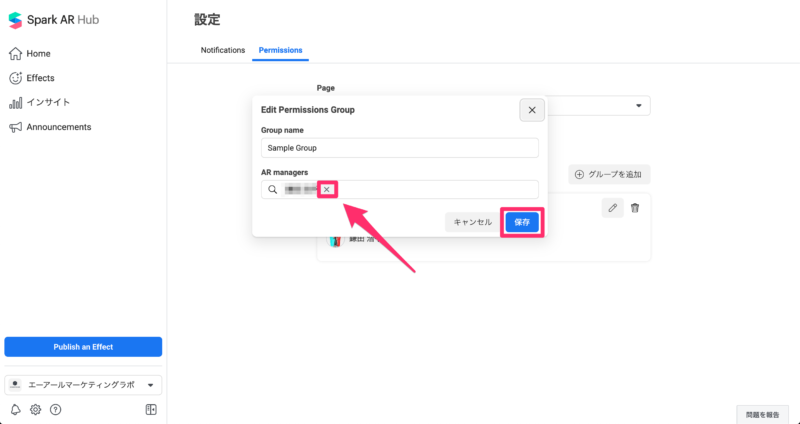Open the エーアールマーケティングラボ account dropdown

pyautogui.click(x=83, y=385)
